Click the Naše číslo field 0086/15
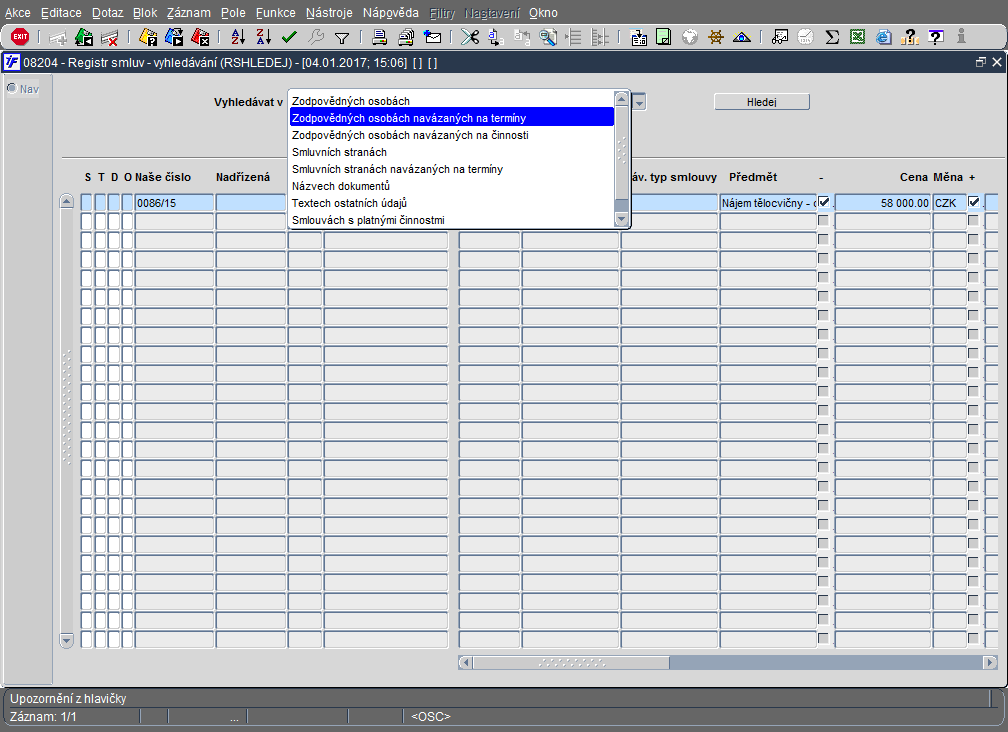The width and height of the screenshot is (1008, 732). 174,203
